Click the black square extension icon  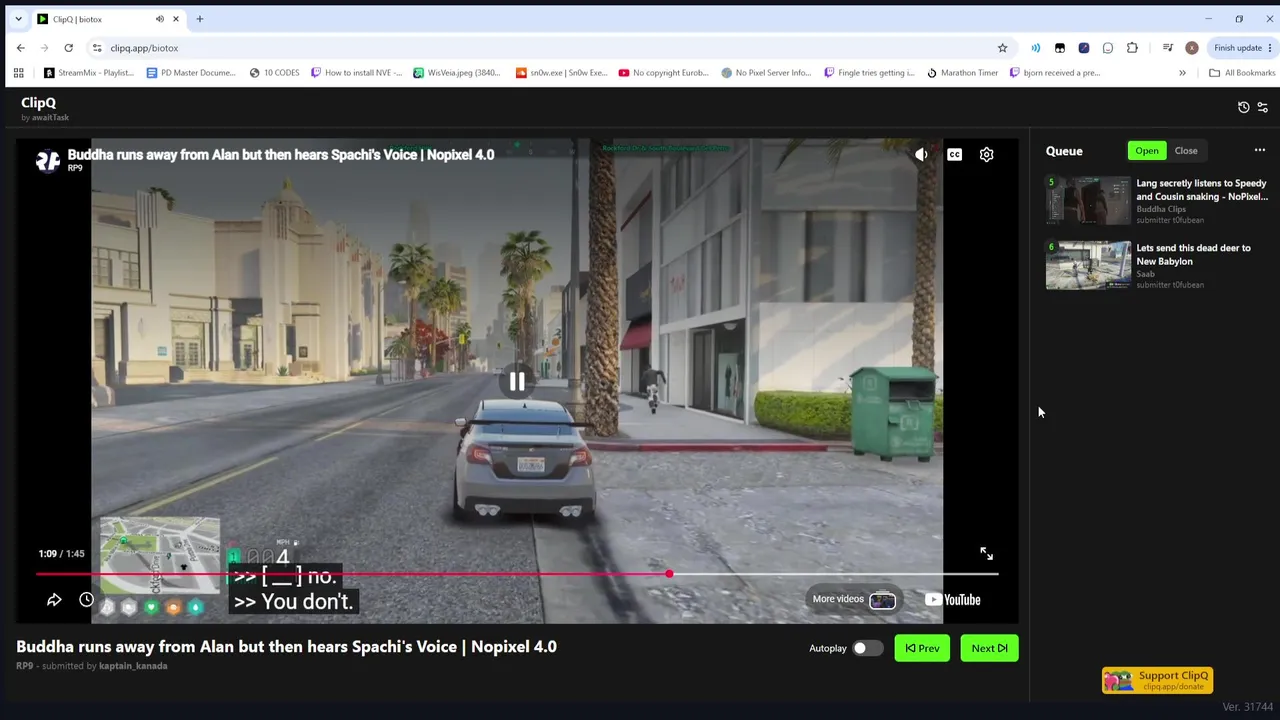[1060, 48]
